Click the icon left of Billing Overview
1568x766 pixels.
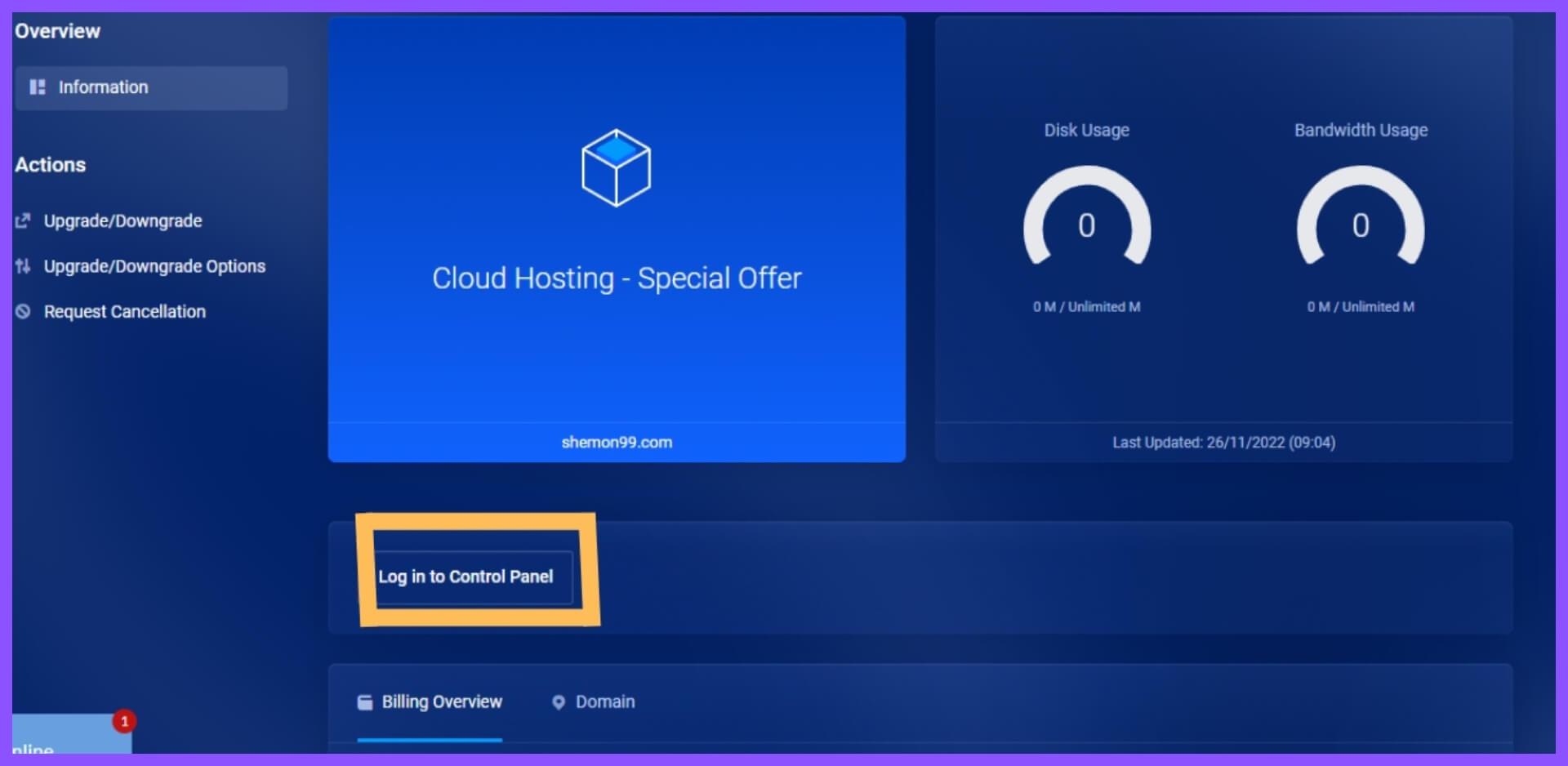365,702
